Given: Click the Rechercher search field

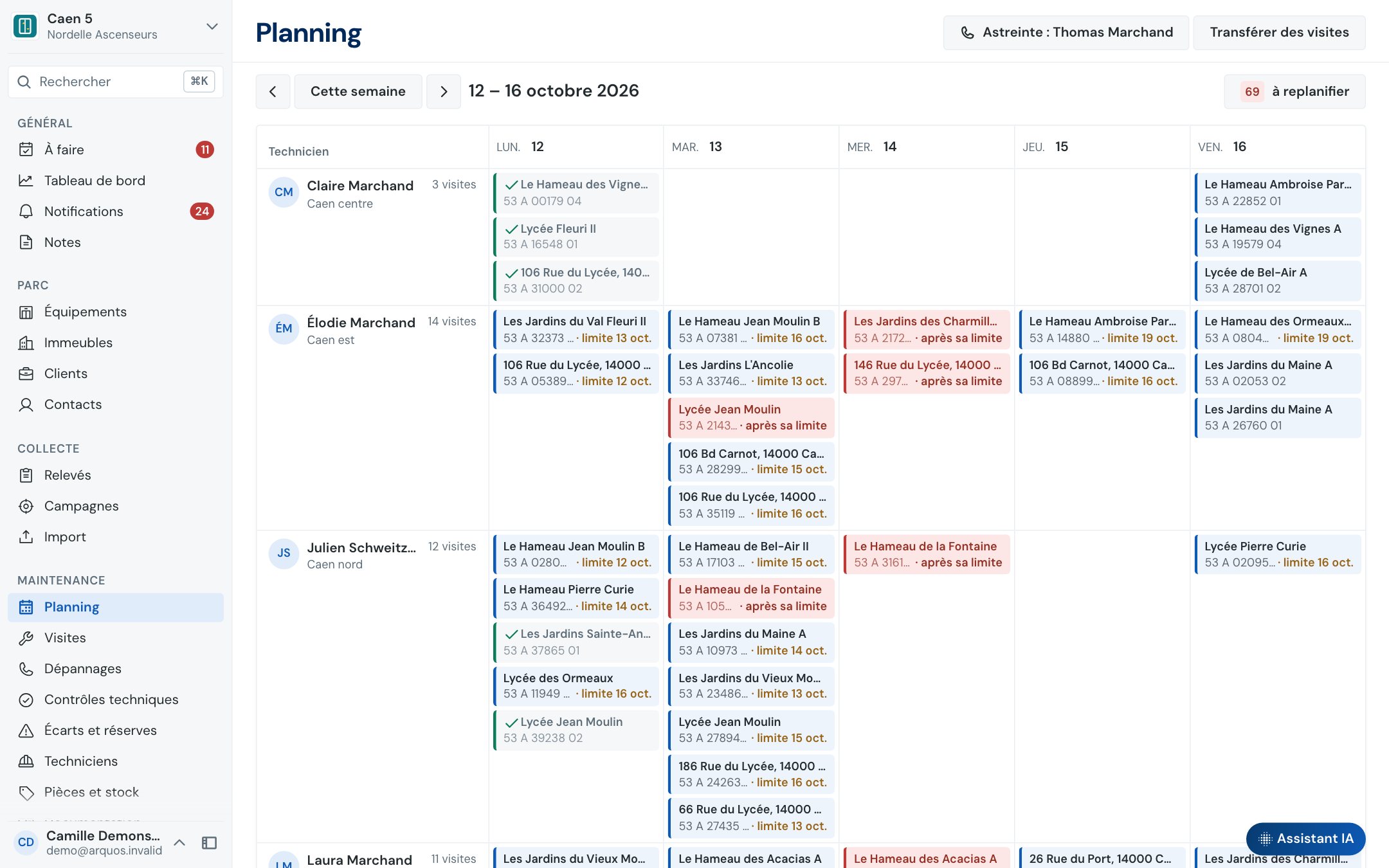Looking at the screenshot, I should pyautogui.click(x=116, y=82).
